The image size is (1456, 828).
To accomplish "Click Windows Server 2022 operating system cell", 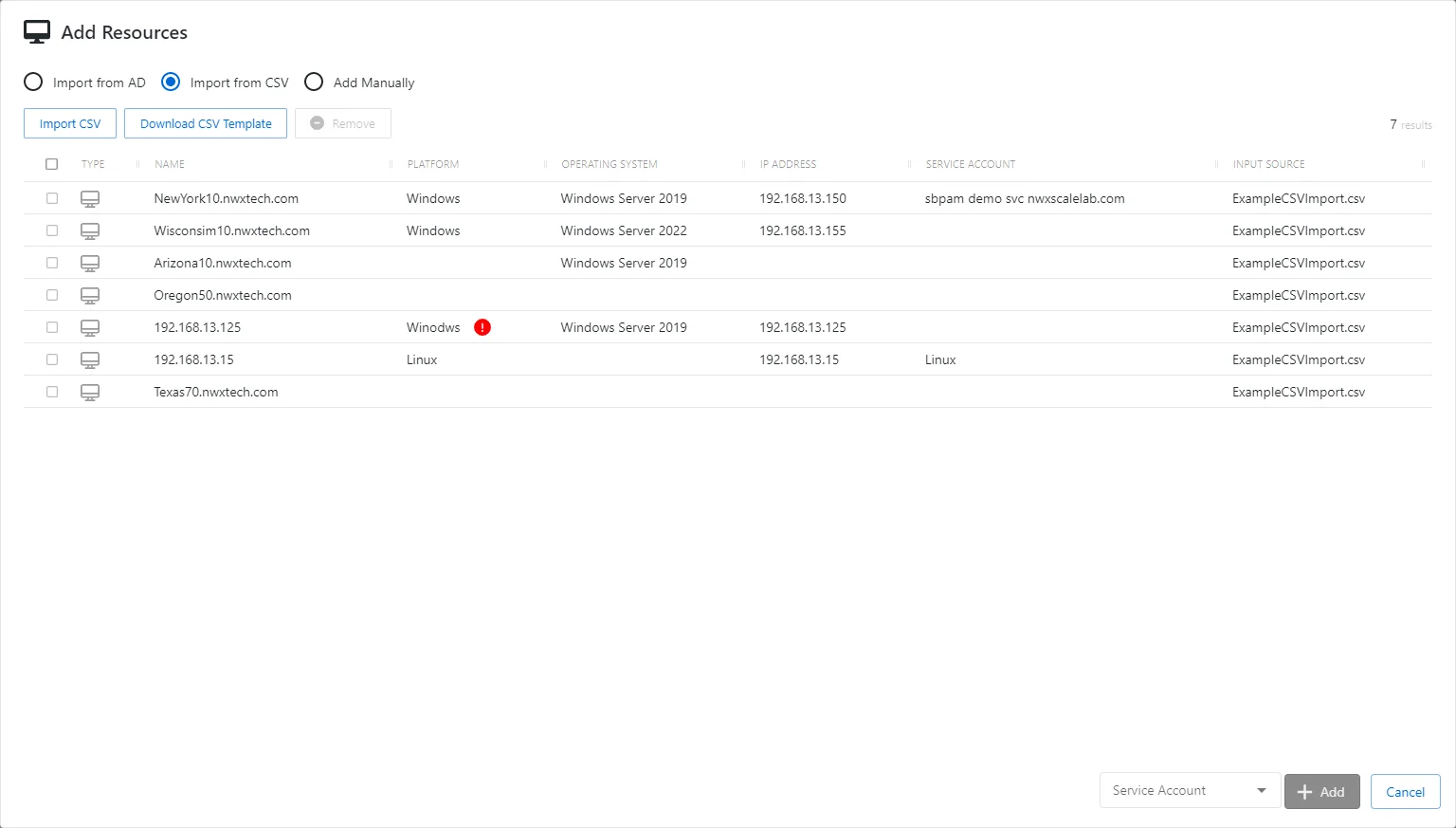I will point(624,230).
